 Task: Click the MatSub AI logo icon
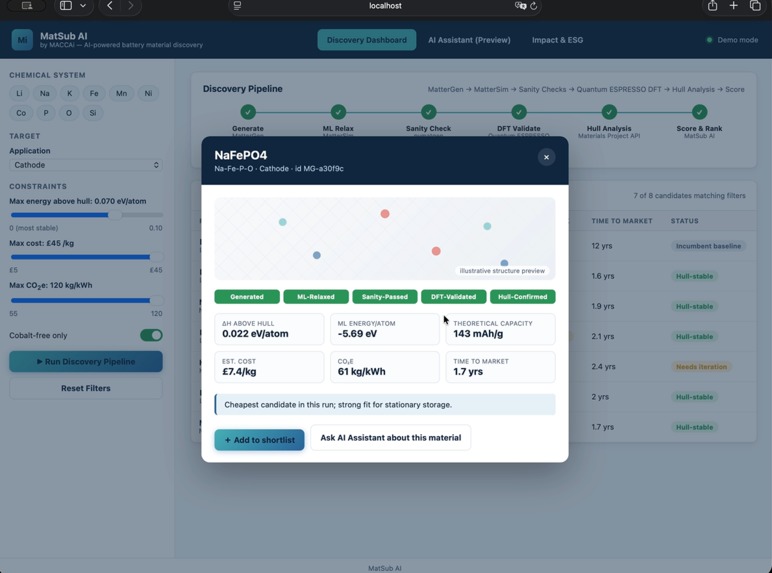[x=22, y=40]
